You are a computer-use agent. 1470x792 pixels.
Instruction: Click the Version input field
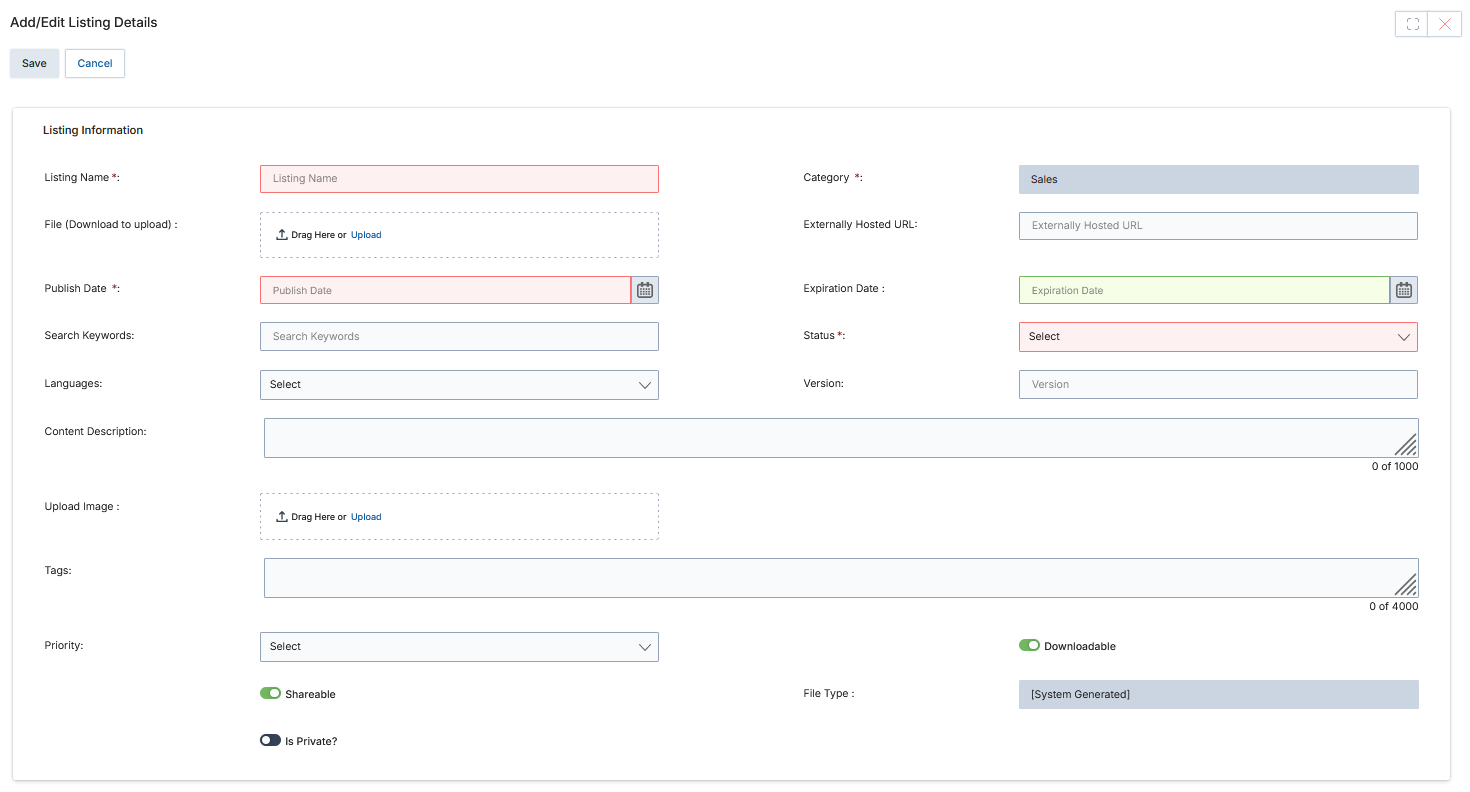point(1218,384)
